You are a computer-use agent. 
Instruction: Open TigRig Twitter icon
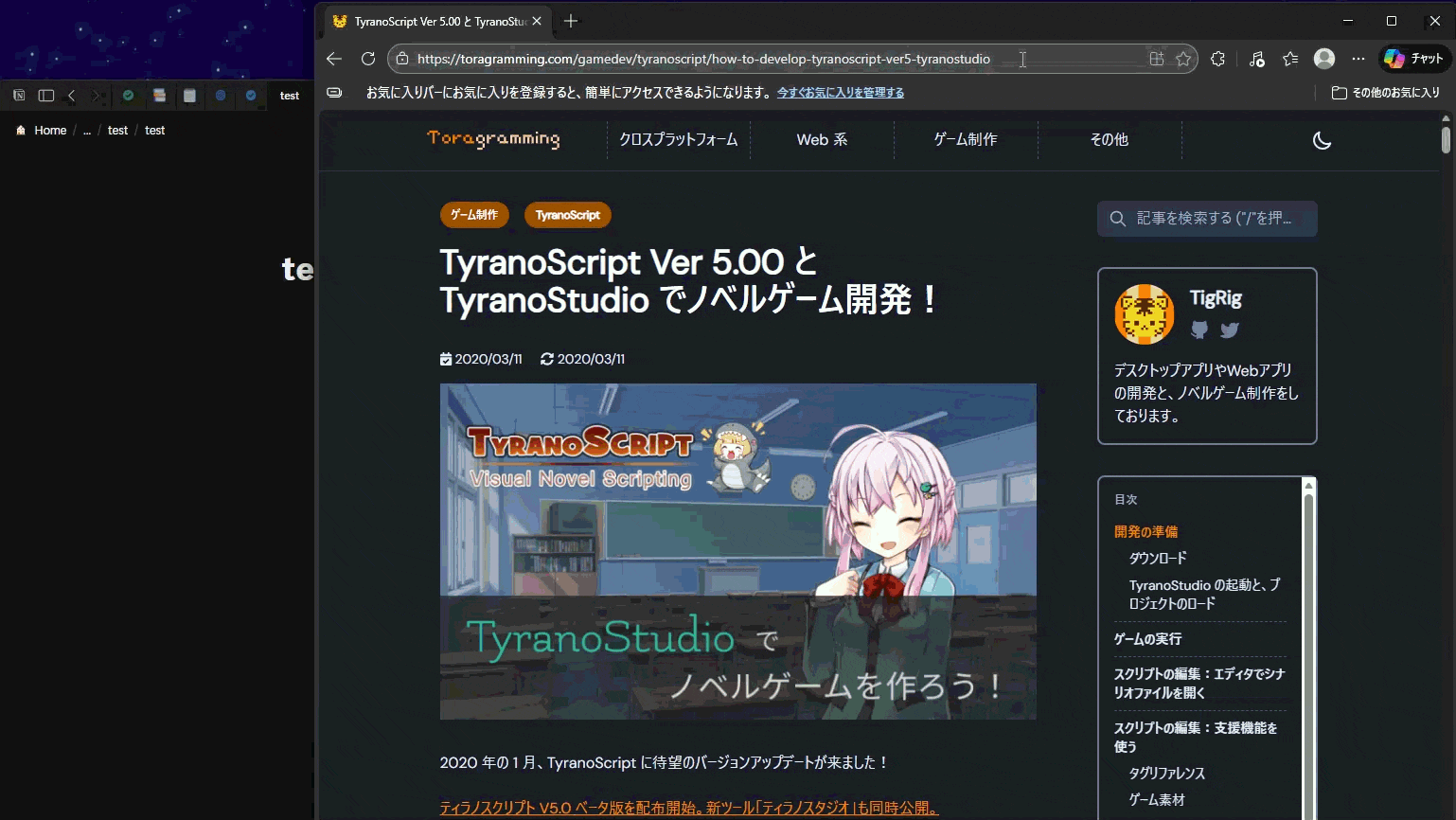point(1230,330)
